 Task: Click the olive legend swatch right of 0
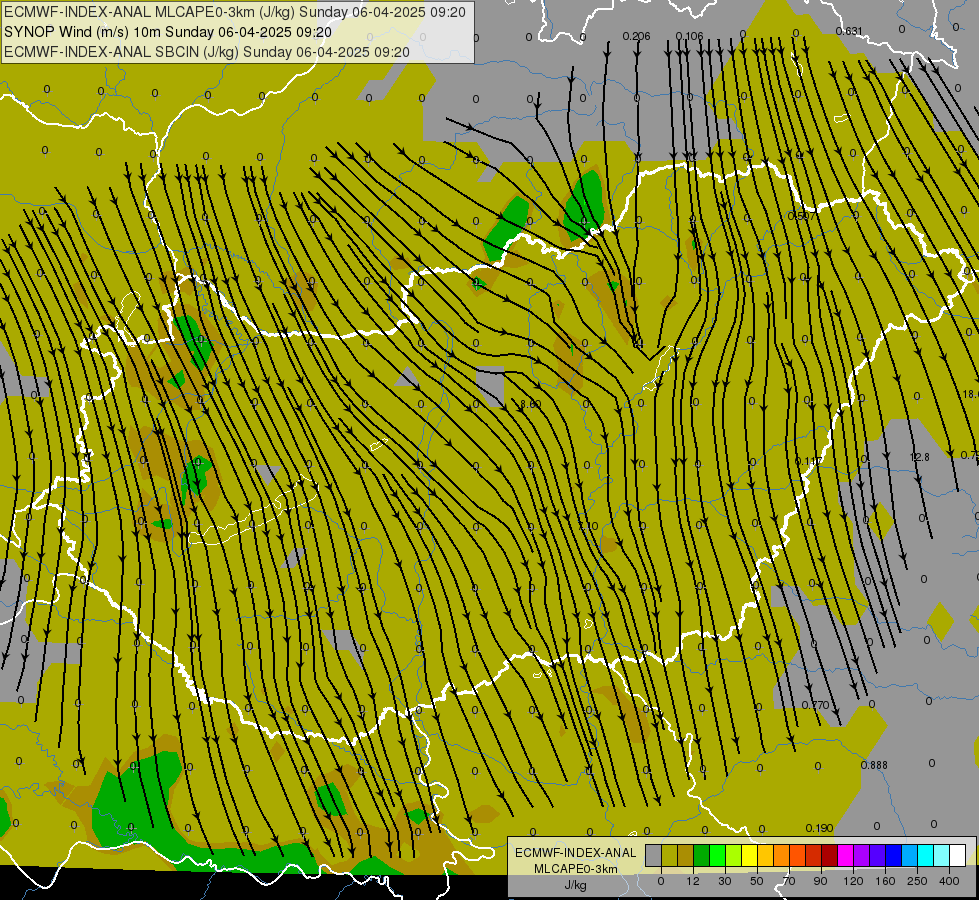[x=669, y=856]
